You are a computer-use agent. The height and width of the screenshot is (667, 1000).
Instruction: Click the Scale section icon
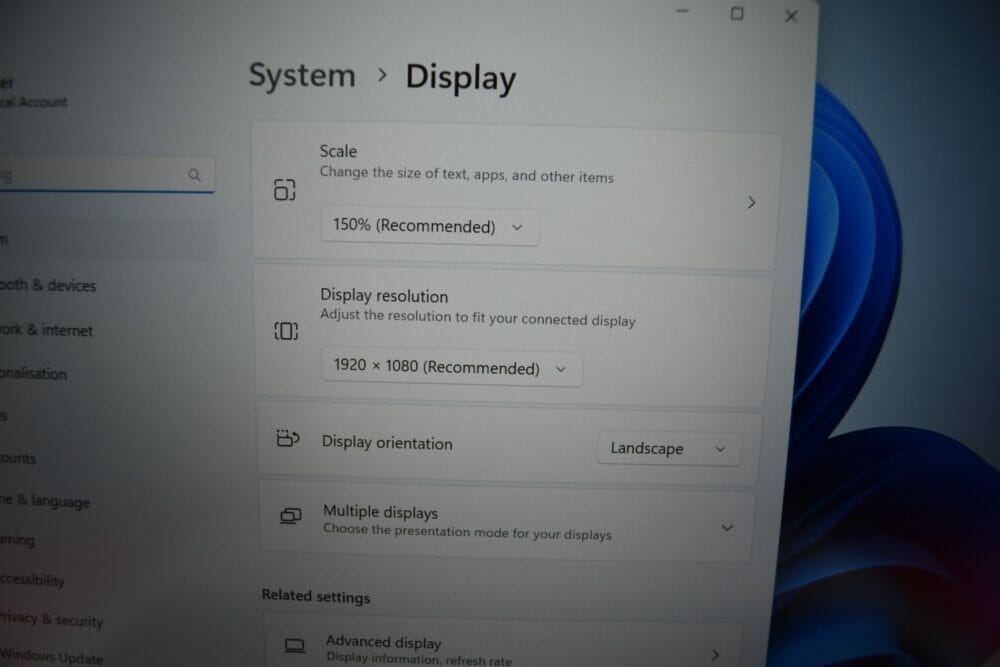coord(284,190)
